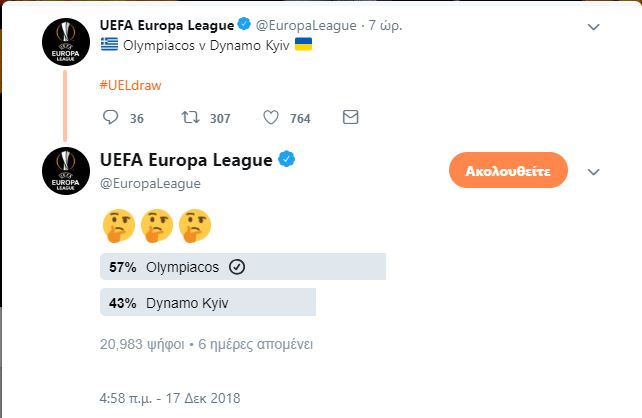Click the UEFA Europa League name in the top tweet
The image size is (642, 418).
[x=167, y=25]
